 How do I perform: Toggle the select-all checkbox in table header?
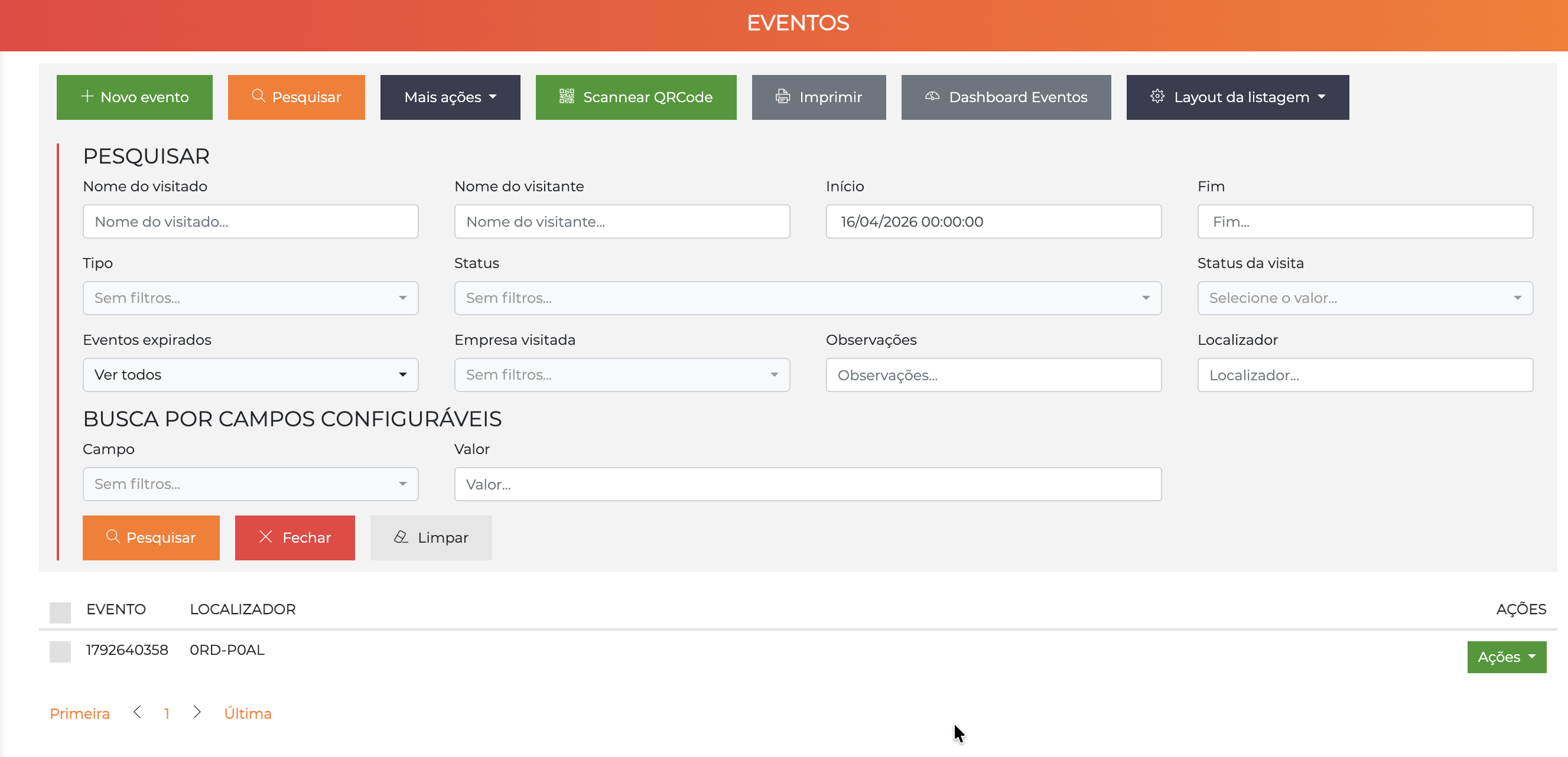[x=60, y=612]
